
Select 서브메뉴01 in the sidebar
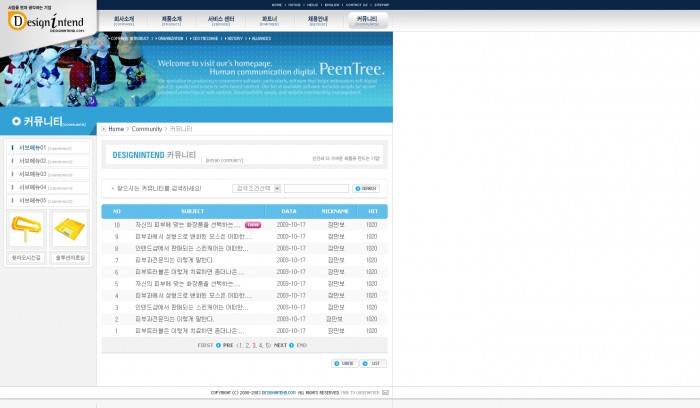point(48,148)
